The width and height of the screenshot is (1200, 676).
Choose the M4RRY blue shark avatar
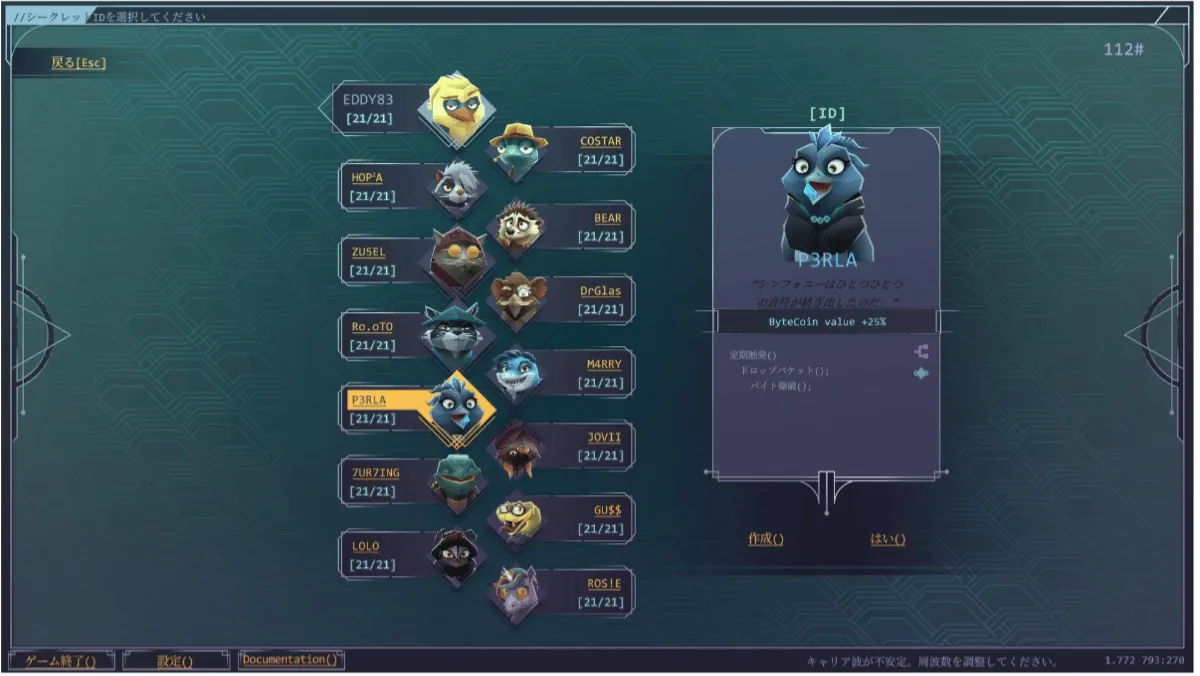click(x=517, y=373)
